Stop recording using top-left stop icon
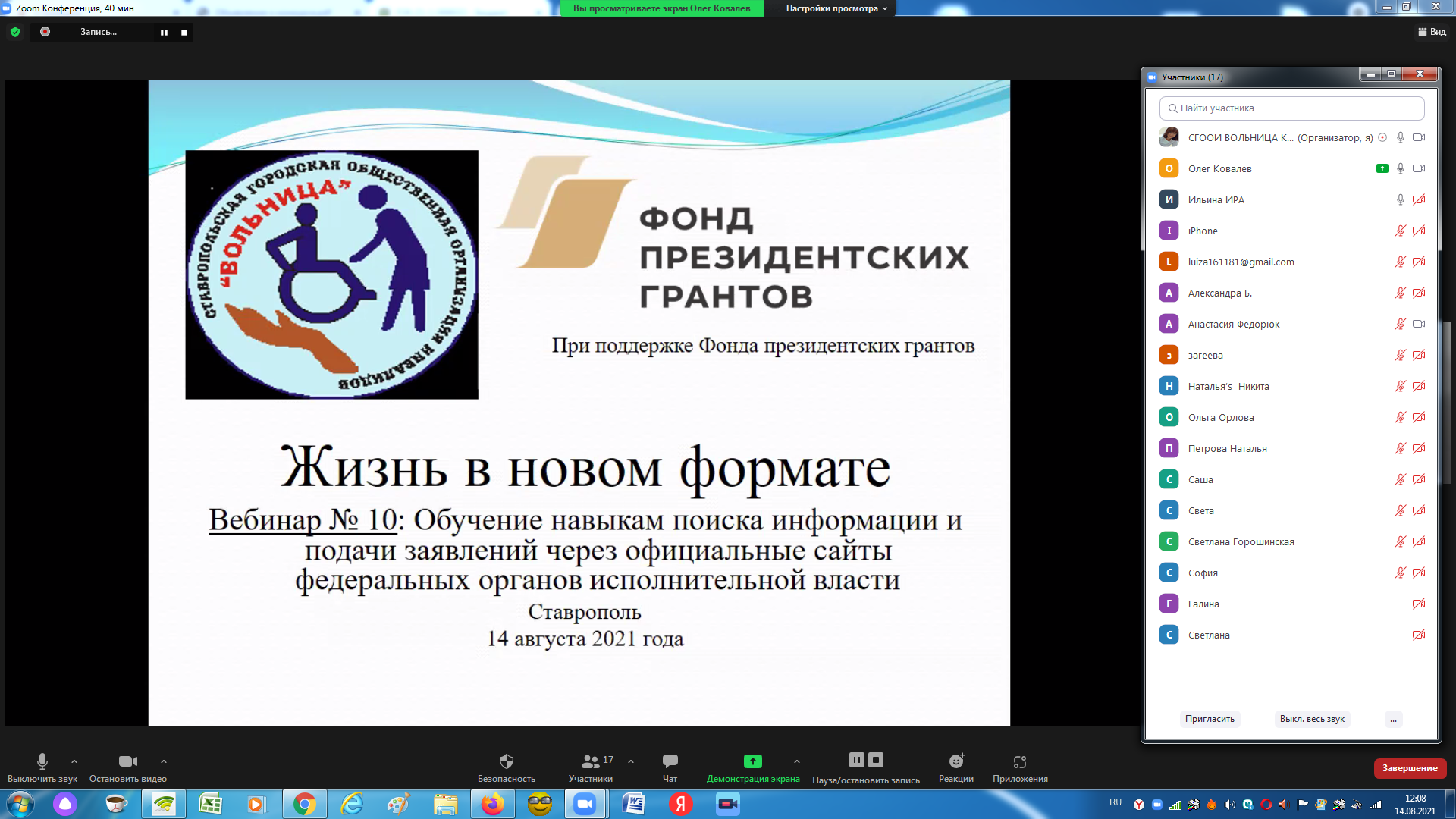Screen dimensions: 1456x819 click(x=184, y=32)
